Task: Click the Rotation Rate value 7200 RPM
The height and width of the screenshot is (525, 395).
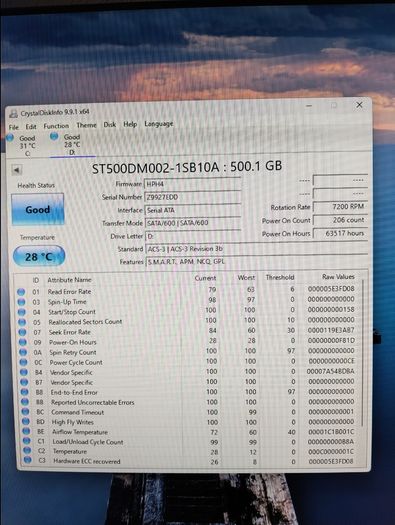Action: (340, 207)
